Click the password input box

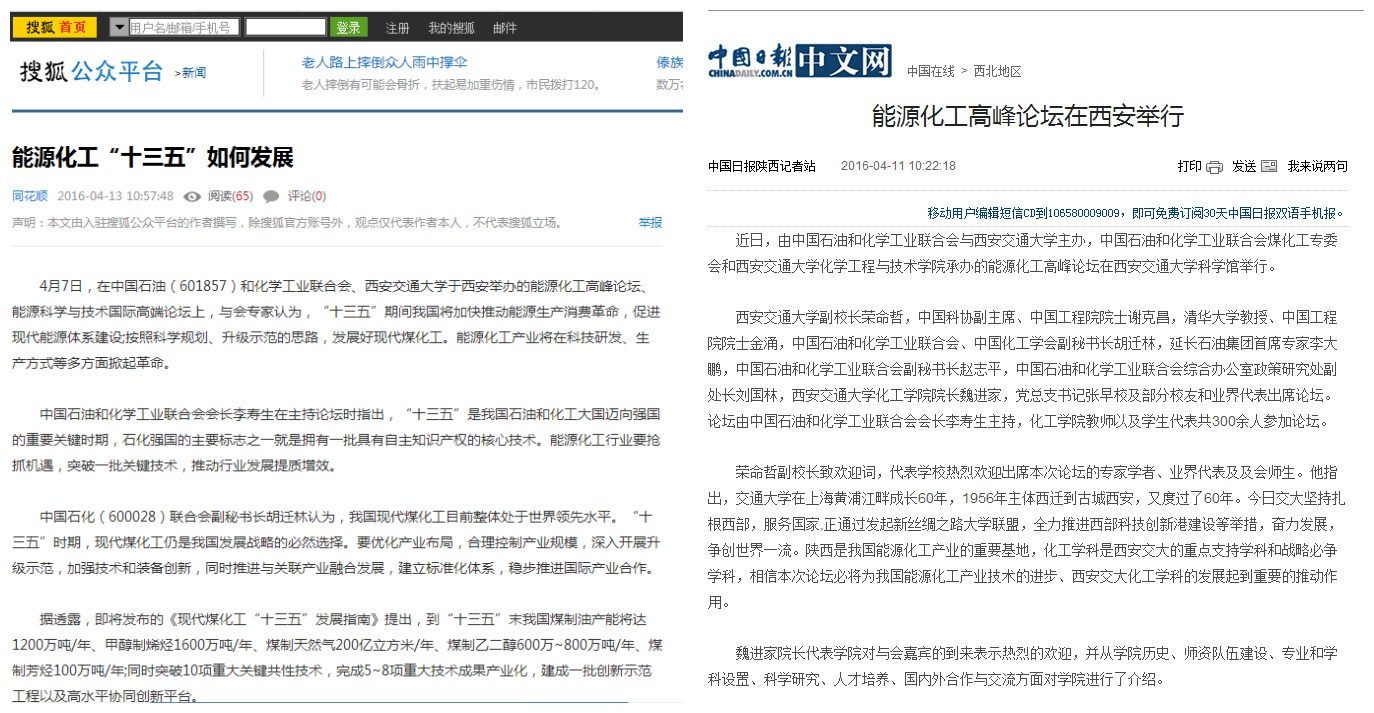(285, 27)
